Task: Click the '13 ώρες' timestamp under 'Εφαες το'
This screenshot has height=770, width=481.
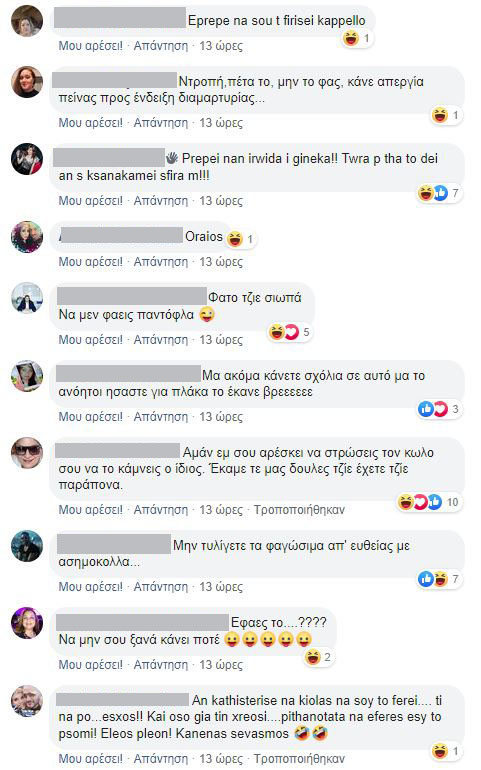Action: click(221, 664)
